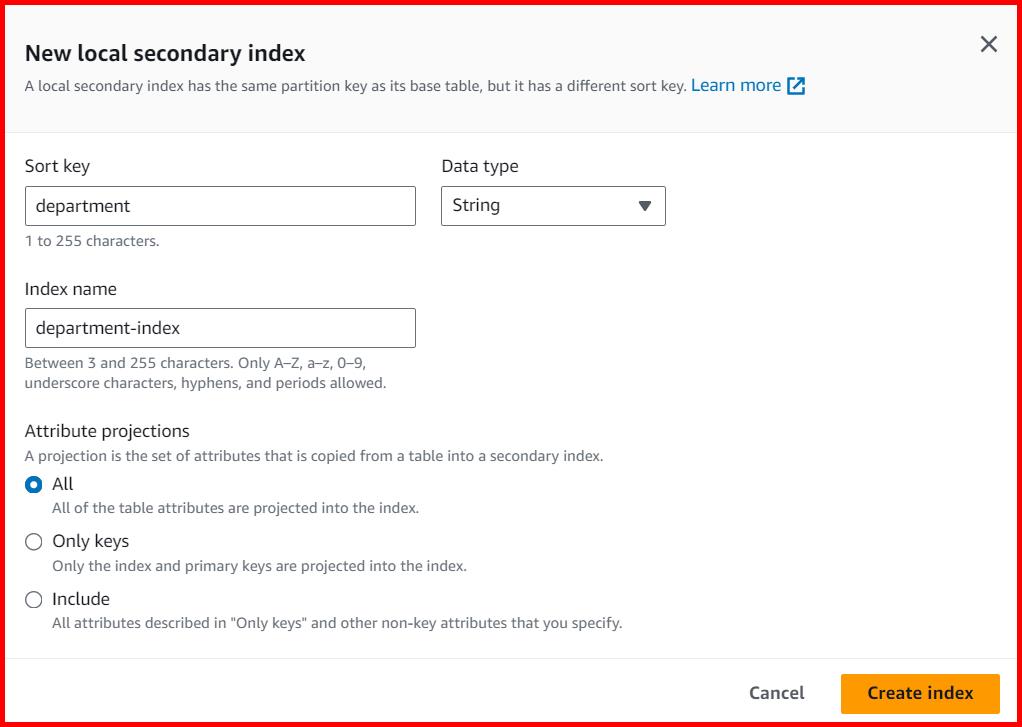The image size is (1022, 727).
Task: Click the dropdown arrow on Data type
Action: click(x=644, y=205)
